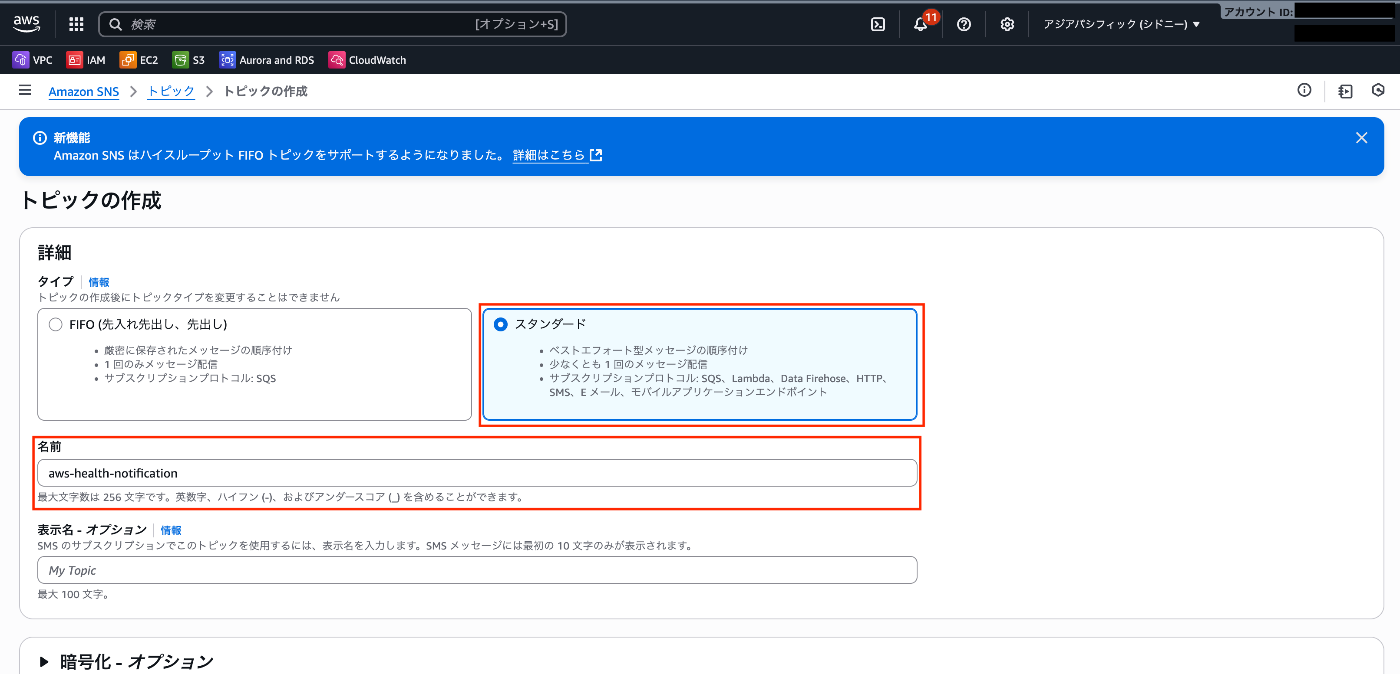Click the 詳細 section heading

coord(55,253)
